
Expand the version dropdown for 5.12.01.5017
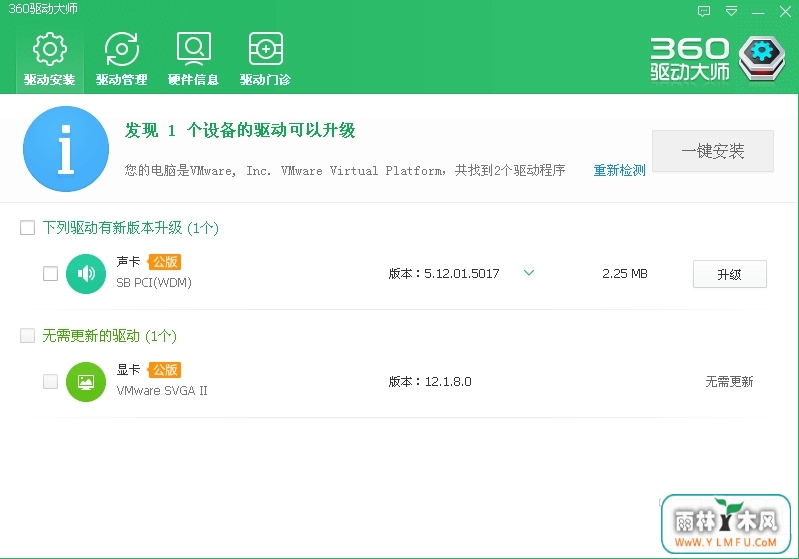pyautogui.click(x=529, y=273)
